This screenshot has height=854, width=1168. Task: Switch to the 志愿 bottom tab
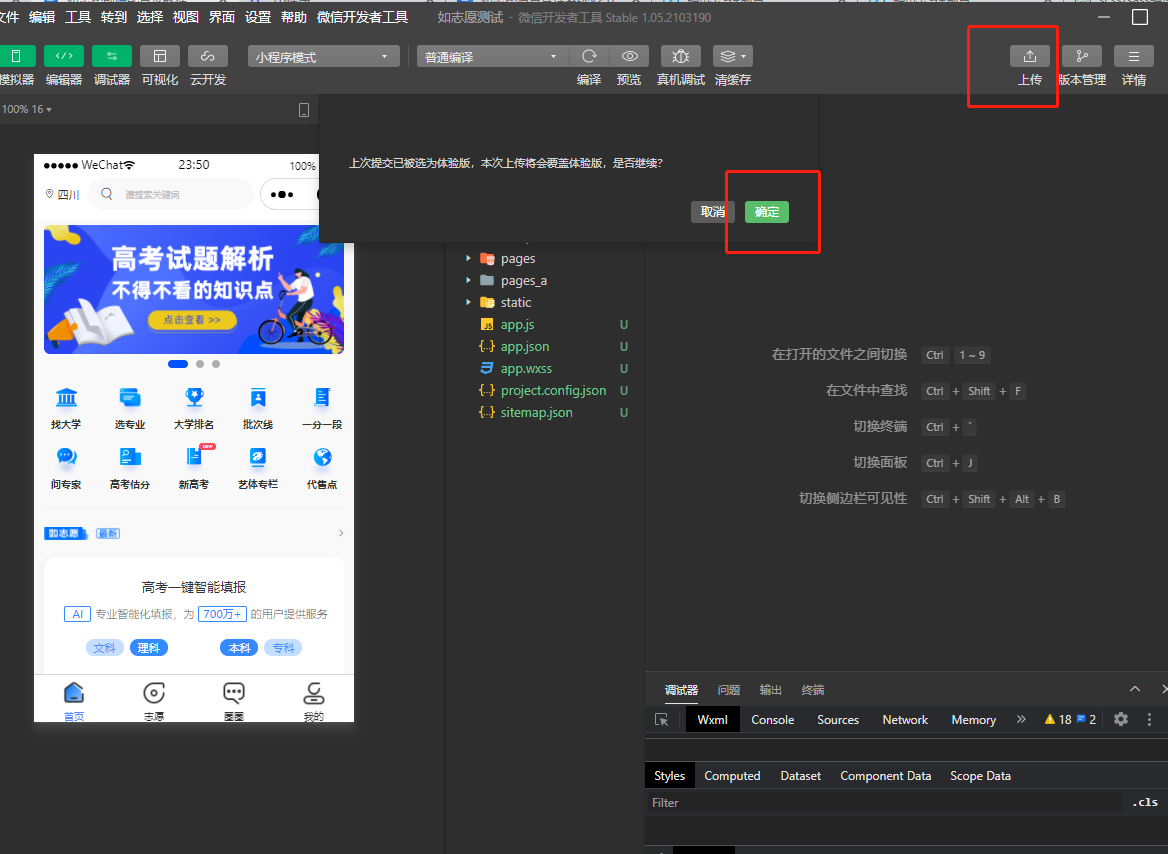click(154, 700)
